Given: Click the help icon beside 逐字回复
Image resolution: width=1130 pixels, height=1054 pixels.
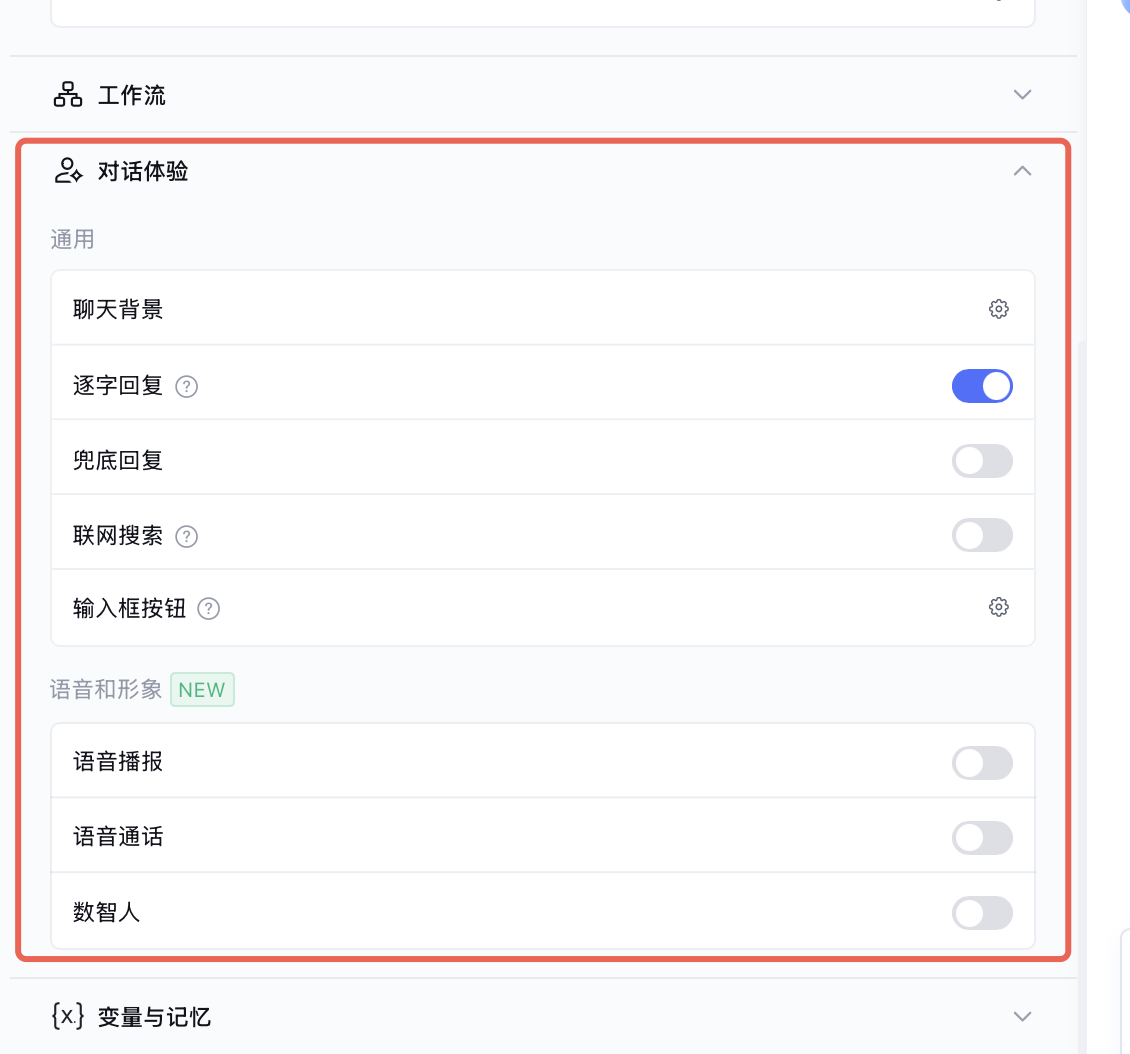Looking at the screenshot, I should tap(187, 386).
